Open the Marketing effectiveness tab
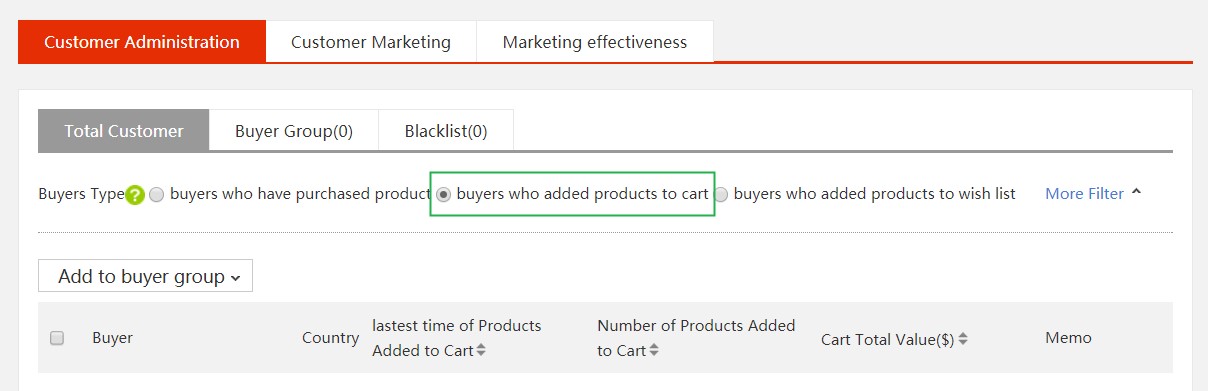The height and width of the screenshot is (391, 1208). pos(595,42)
